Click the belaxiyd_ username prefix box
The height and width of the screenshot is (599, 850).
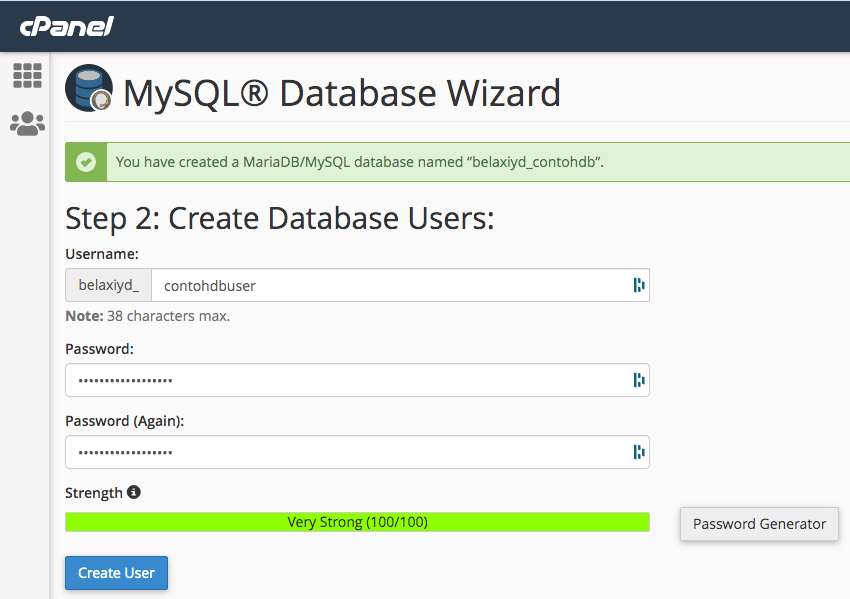click(x=108, y=285)
